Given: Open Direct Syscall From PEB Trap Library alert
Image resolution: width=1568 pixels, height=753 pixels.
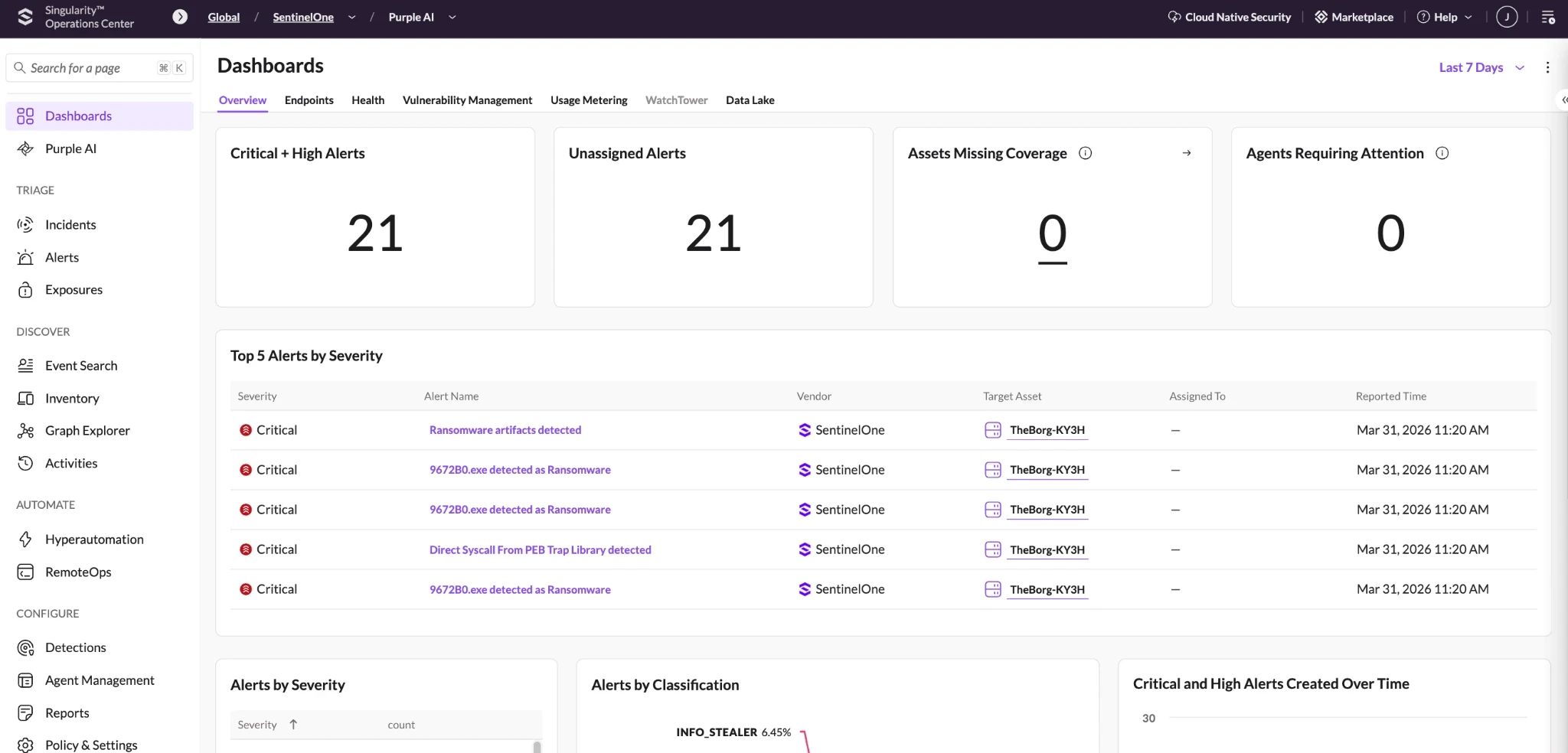Looking at the screenshot, I should point(540,549).
